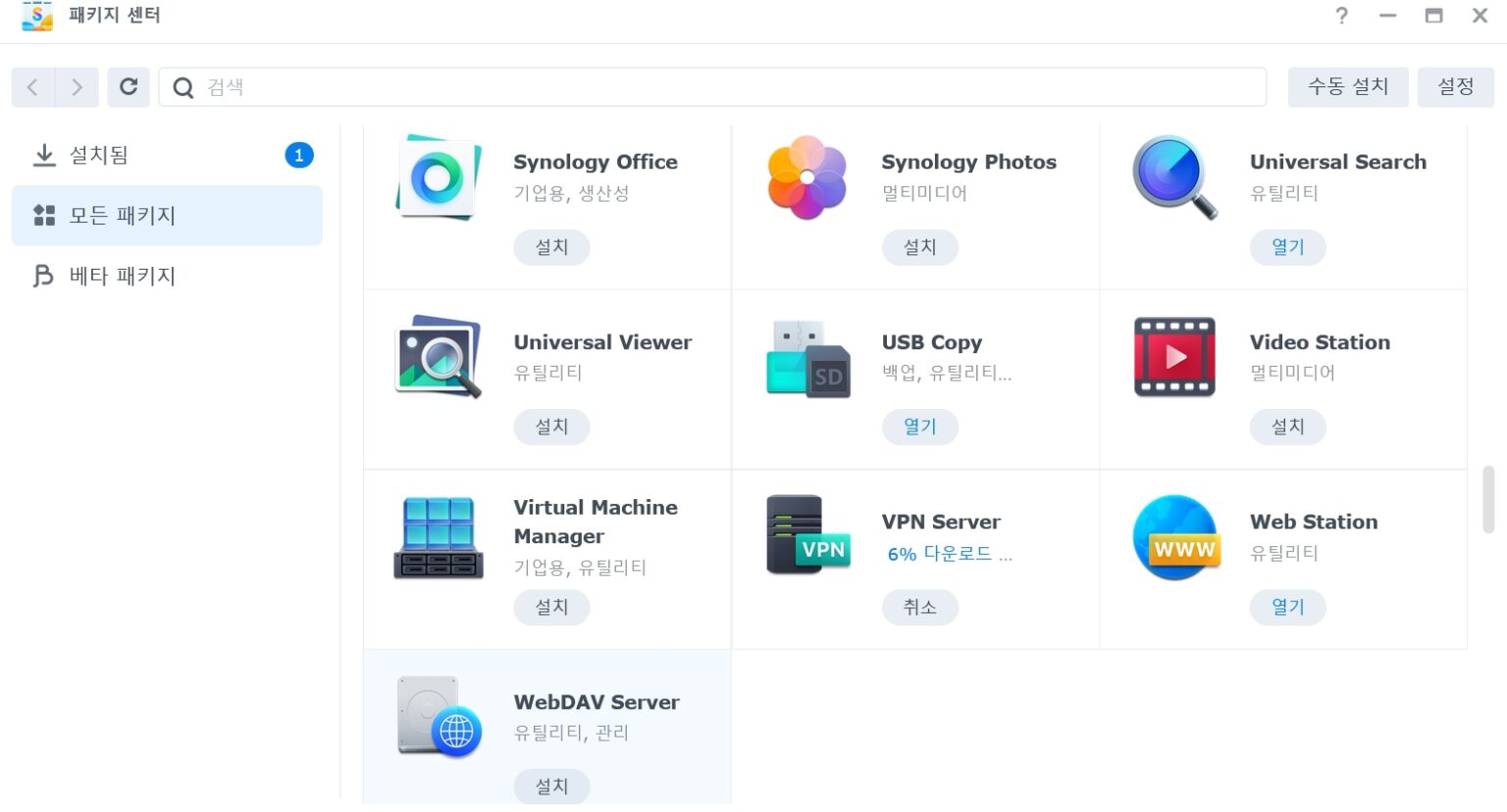Viewport: 1507px width, 812px height.
Task: Click the Synology Photos flower icon
Action: pos(806,178)
